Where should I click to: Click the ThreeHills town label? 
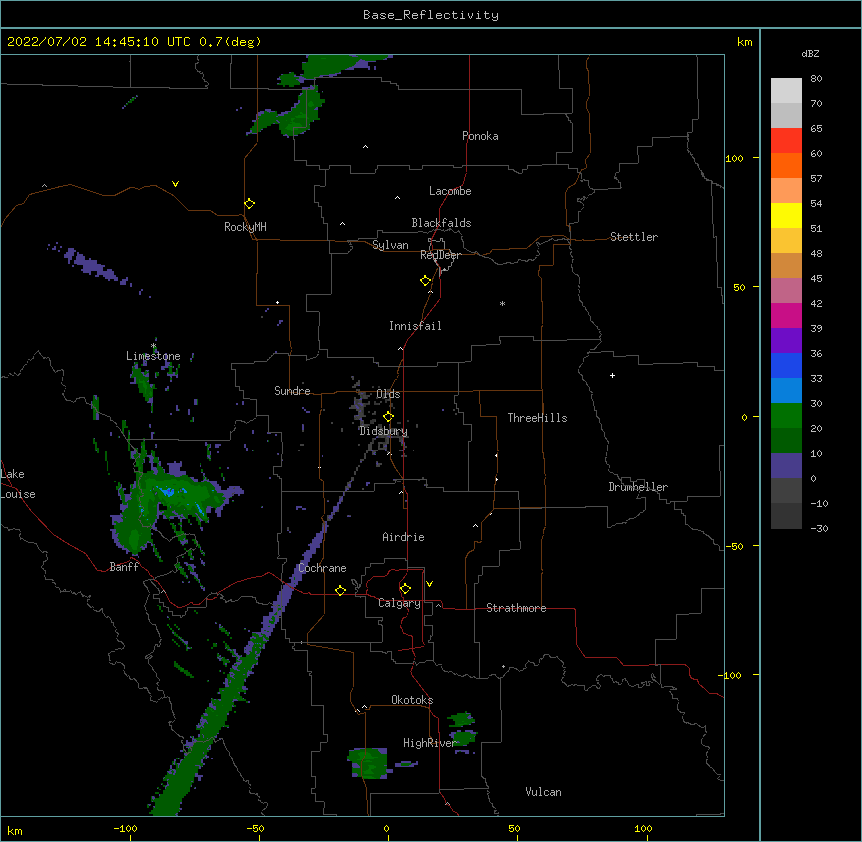[537, 418]
